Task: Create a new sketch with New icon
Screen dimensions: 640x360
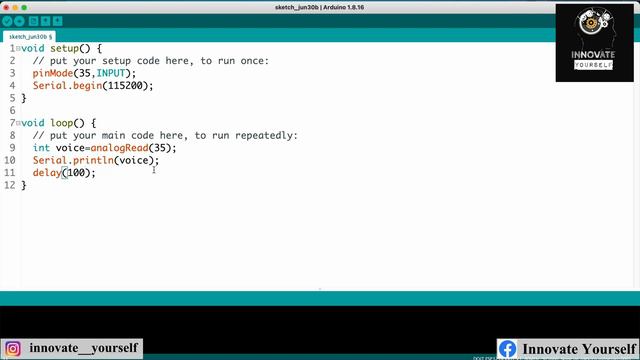Action: tap(33, 21)
